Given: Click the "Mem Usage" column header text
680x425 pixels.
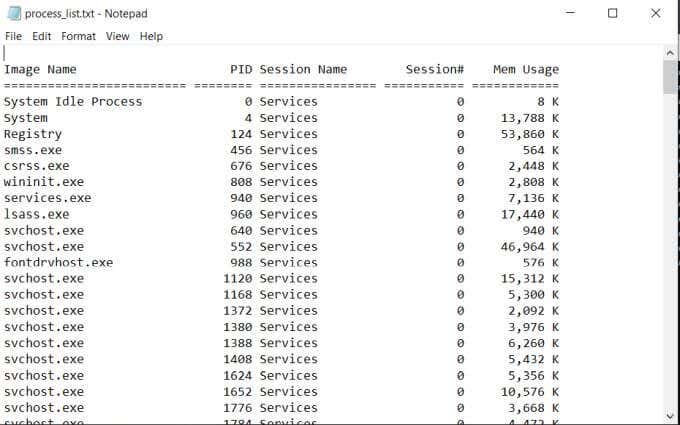Looking at the screenshot, I should click(x=526, y=70).
